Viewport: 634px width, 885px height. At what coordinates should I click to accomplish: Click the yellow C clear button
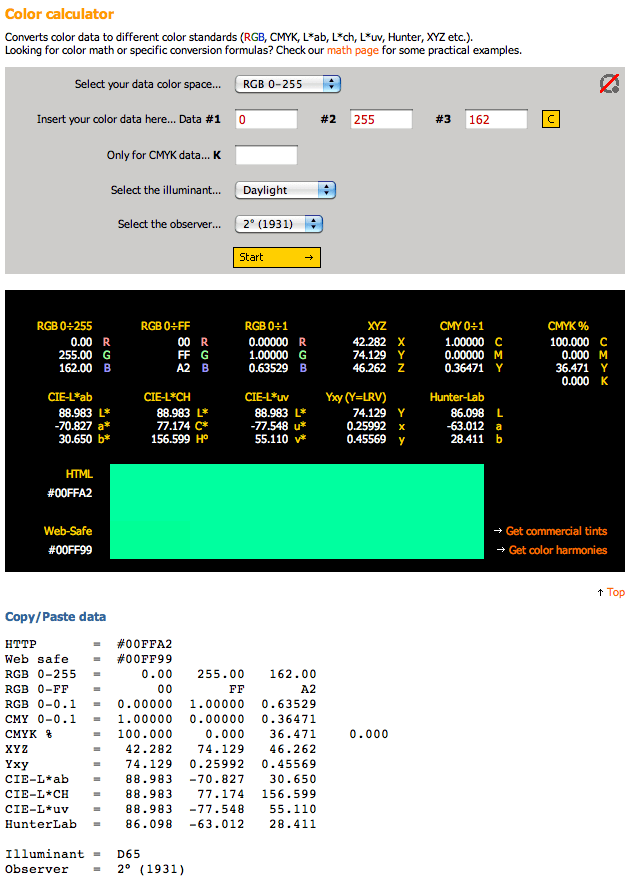coord(550,119)
